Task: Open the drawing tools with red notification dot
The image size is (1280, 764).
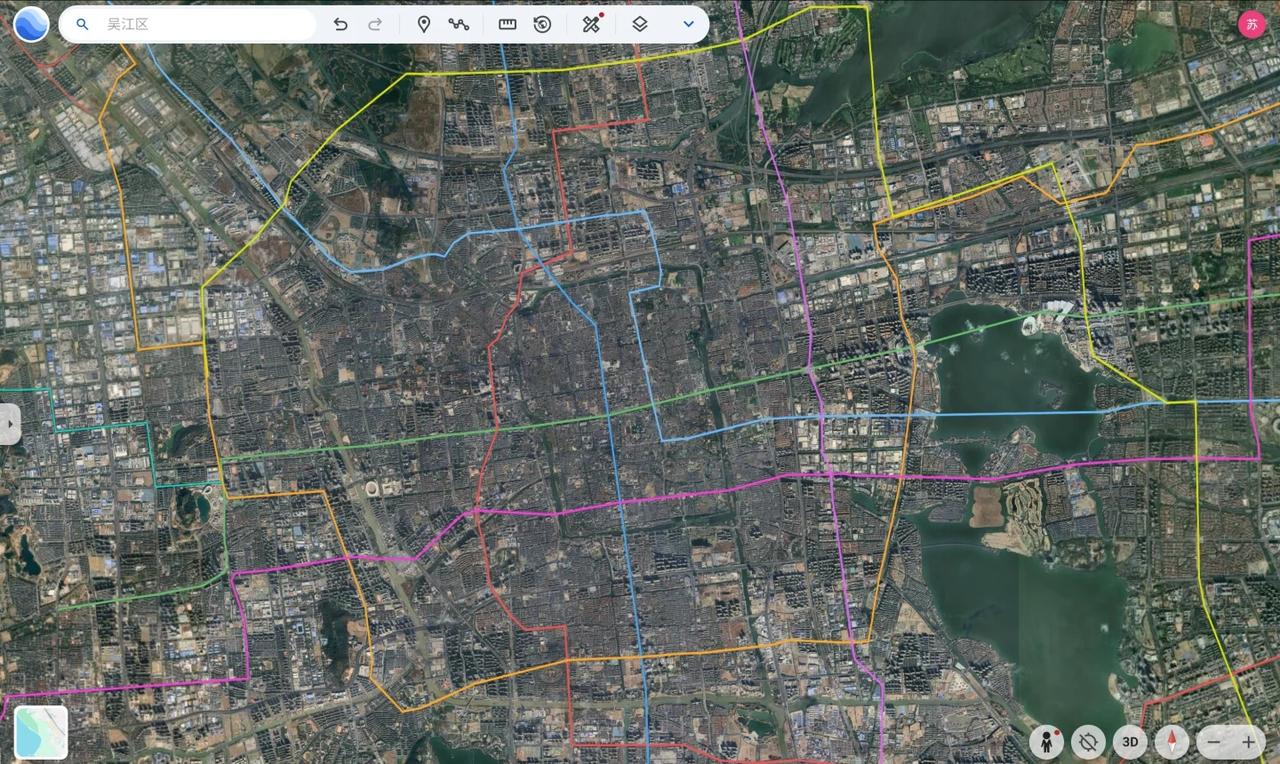Action: pos(590,23)
